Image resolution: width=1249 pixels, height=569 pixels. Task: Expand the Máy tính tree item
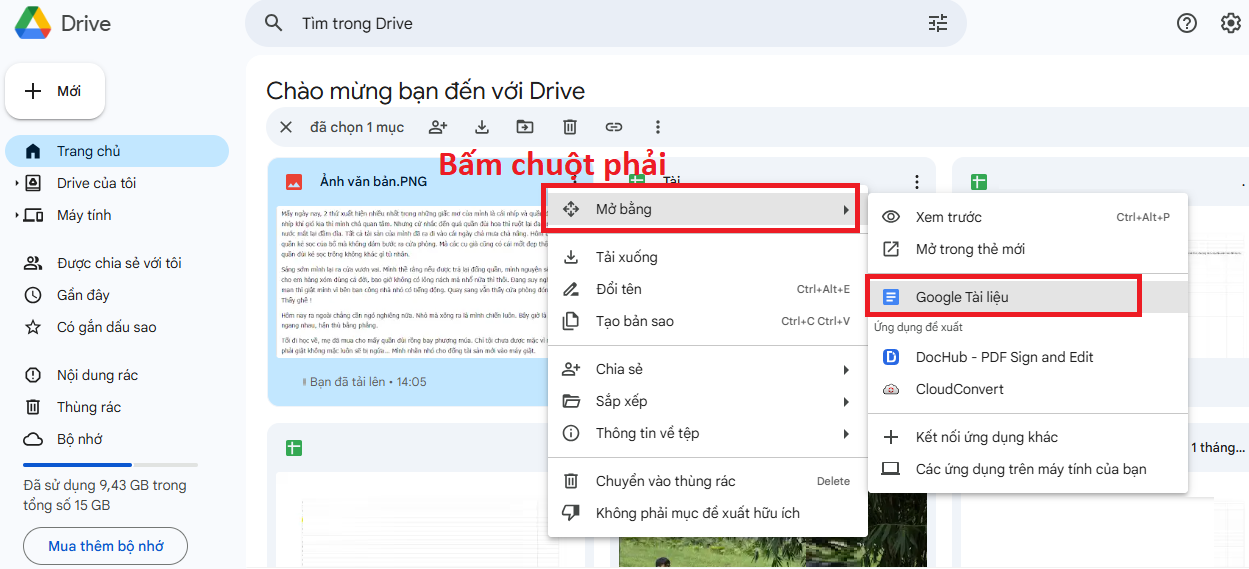click(16, 215)
